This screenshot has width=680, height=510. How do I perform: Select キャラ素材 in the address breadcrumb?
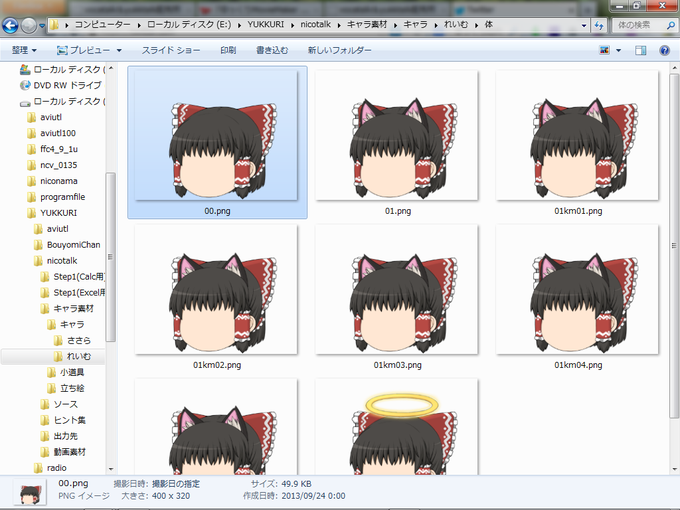click(366, 25)
